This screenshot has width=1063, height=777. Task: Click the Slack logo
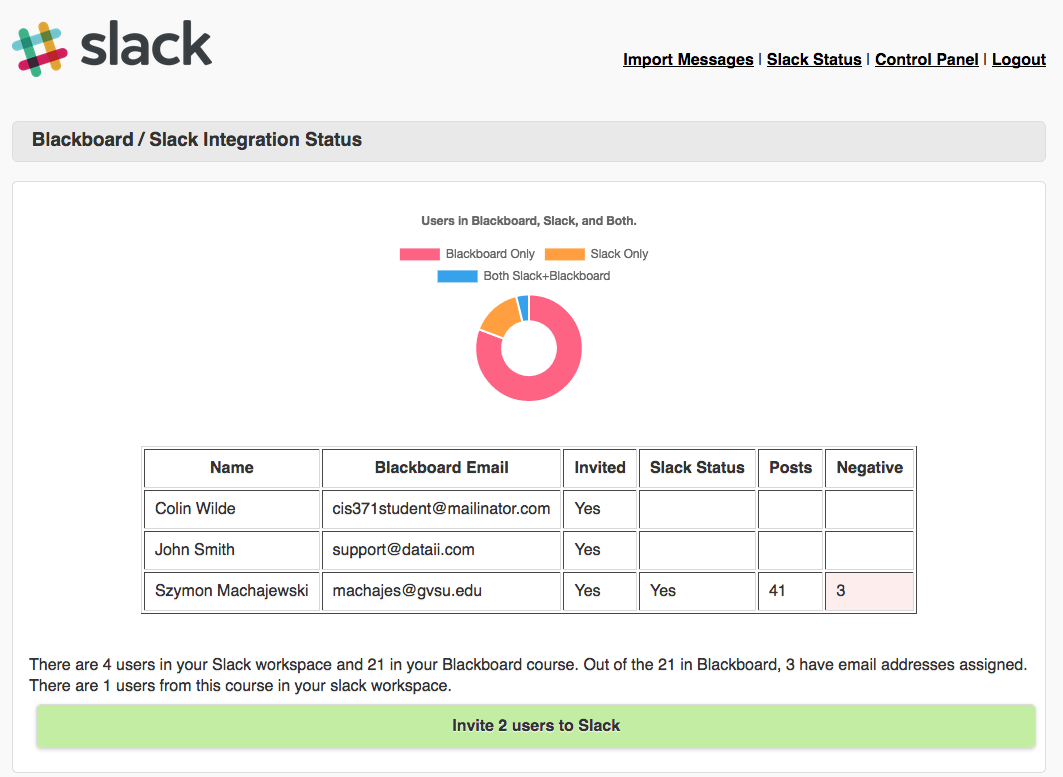pyautogui.click(x=112, y=47)
